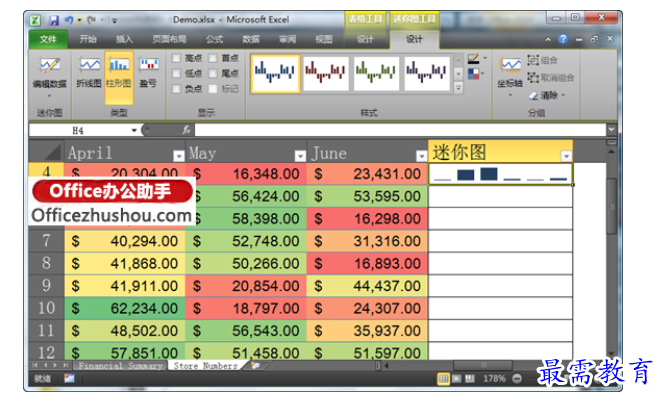Open the 迷你图 column filter dropdown
Viewport: 661px width, 403px height.
(x=566, y=156)
